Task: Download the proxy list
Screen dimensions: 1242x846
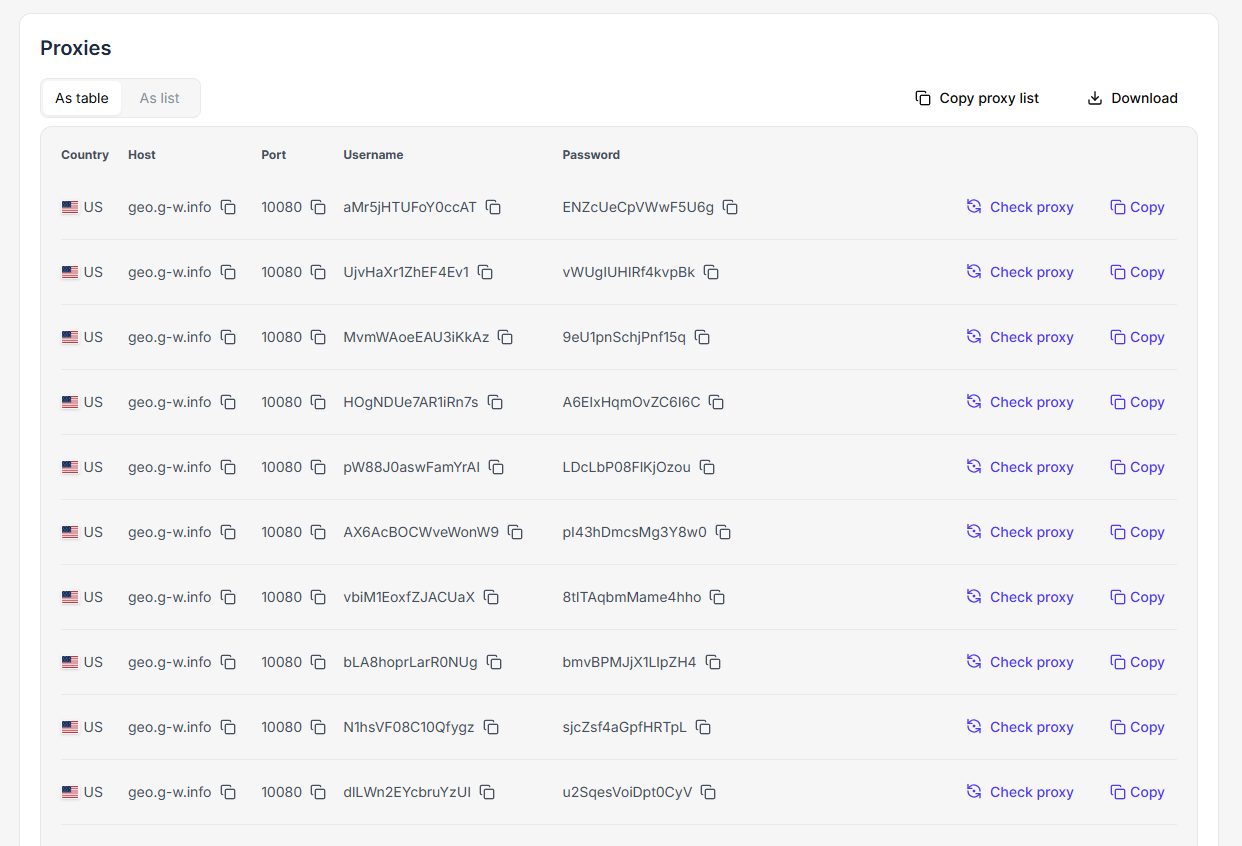Action: click(x=1132, y=98)
